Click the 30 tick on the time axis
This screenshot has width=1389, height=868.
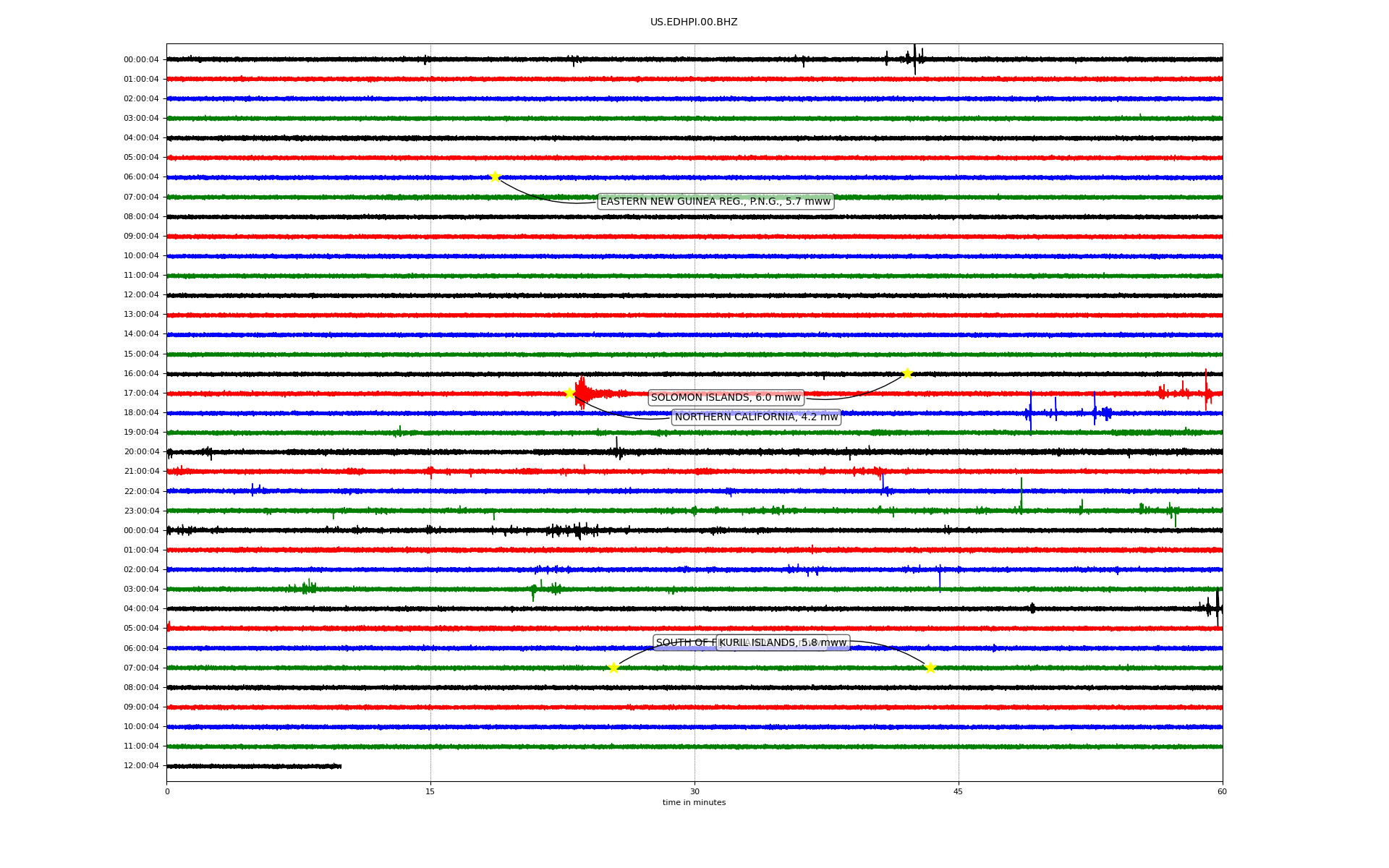pos(694,791)
